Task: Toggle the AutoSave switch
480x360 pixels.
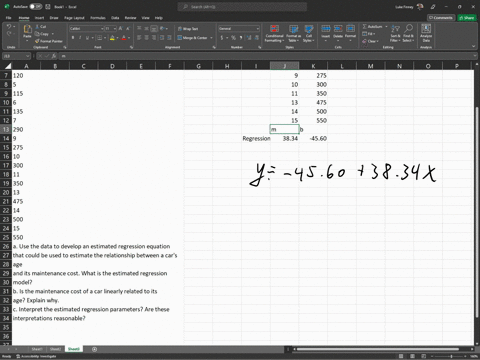Action: [35, 7]
